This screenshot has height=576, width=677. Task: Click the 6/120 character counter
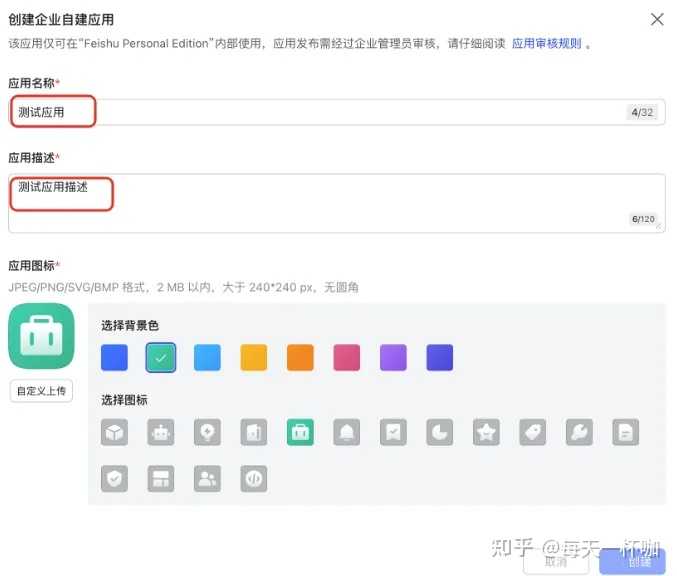pos(643,219)
